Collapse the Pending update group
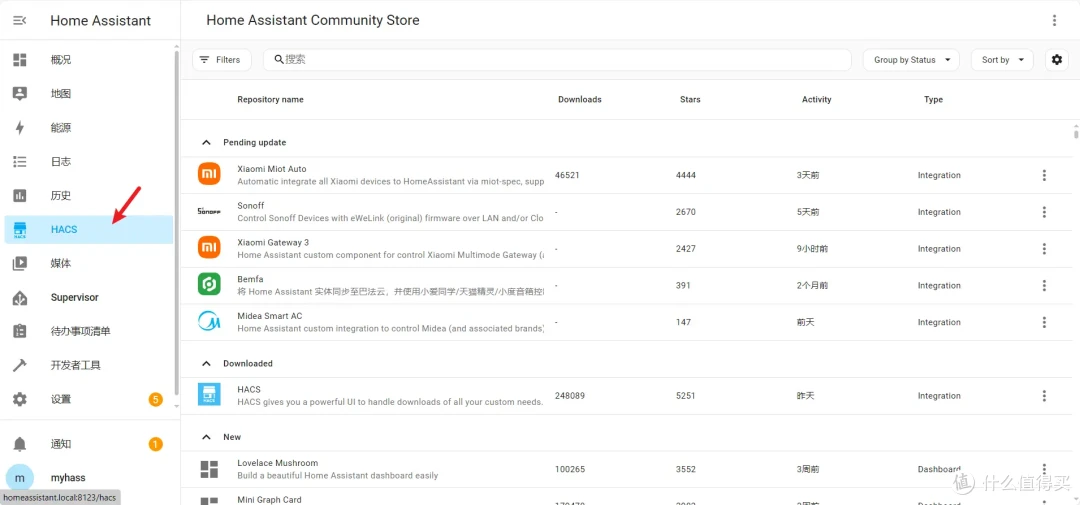This screenshot has width=1080, height=505. [205, 143]
